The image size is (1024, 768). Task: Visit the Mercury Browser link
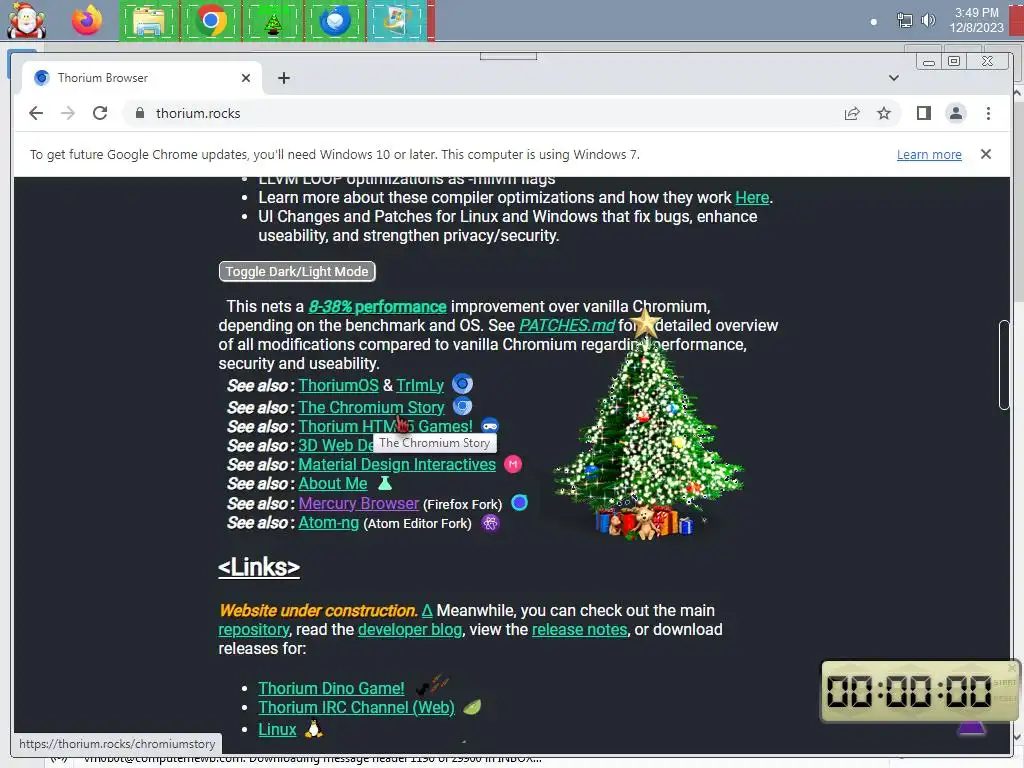[x=359, y=504]
